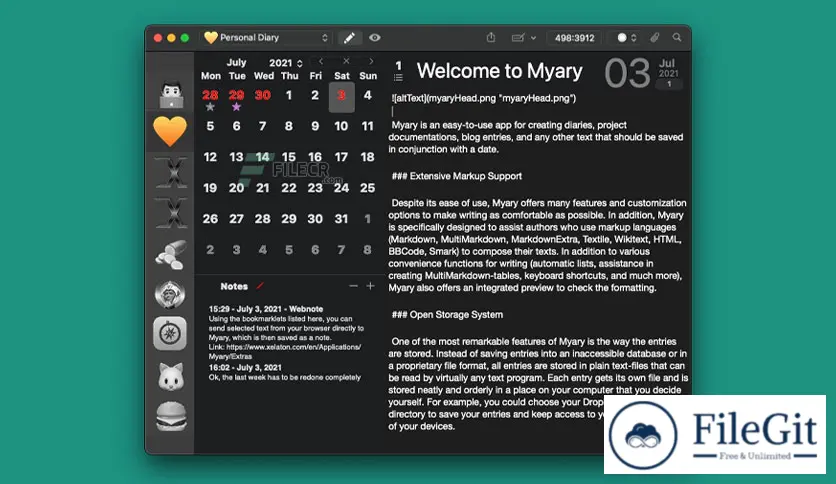Click the July month label
The height and width of the screenshot is (484, 836).
(x=236, y=62)
